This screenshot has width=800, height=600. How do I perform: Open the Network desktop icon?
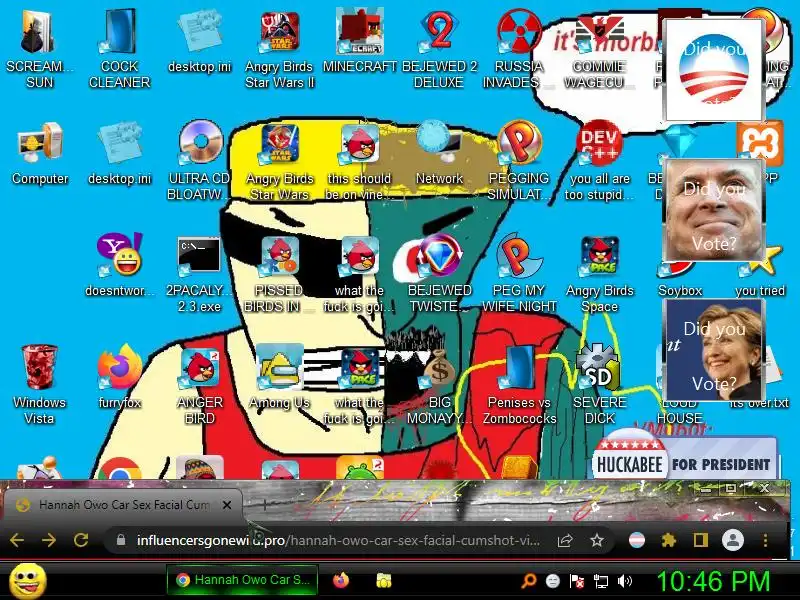pyautogui.click(x=439, y=153)
